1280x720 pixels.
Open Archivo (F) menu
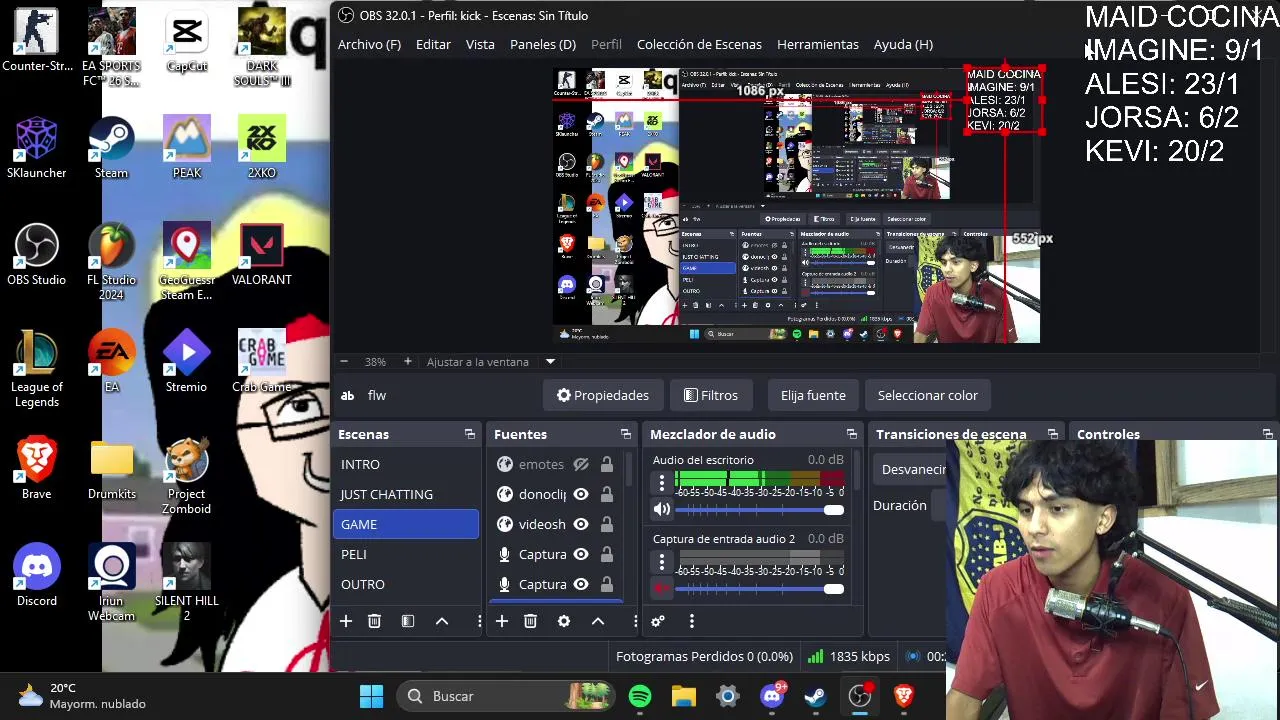point(369,44)
